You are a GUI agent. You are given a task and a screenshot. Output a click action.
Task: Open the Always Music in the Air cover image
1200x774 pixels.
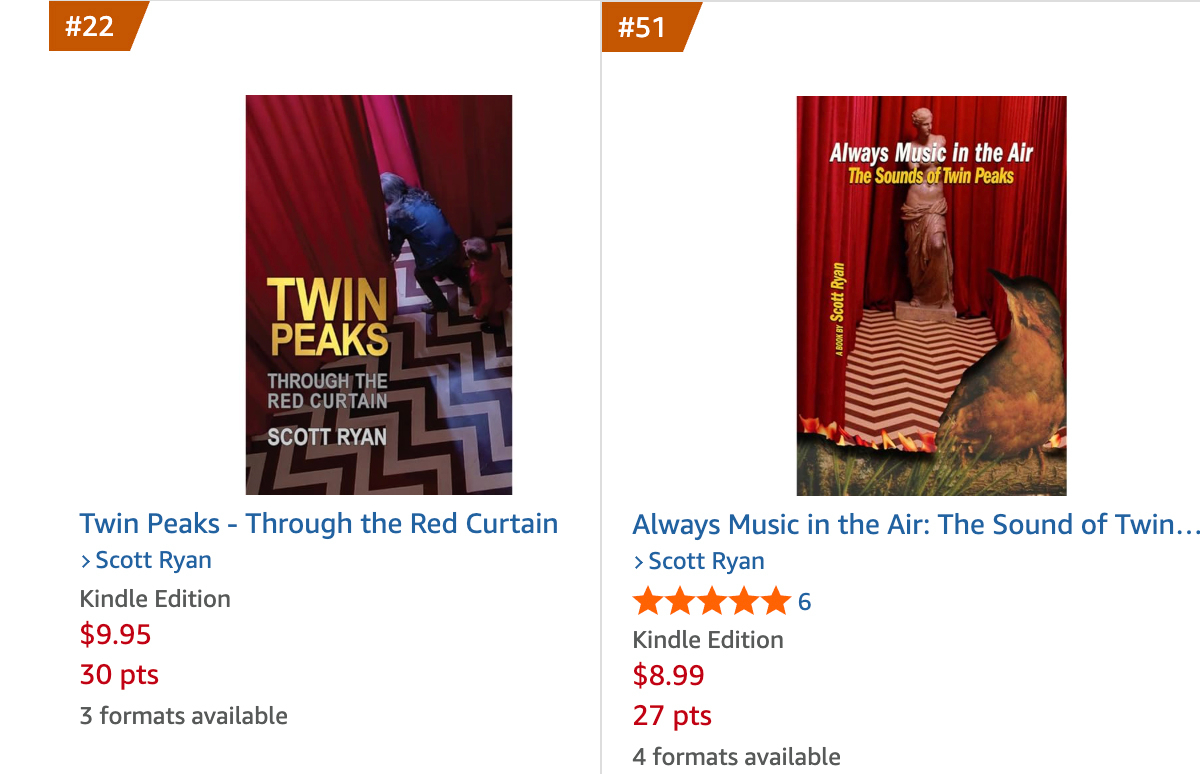(x=931, y=296)
